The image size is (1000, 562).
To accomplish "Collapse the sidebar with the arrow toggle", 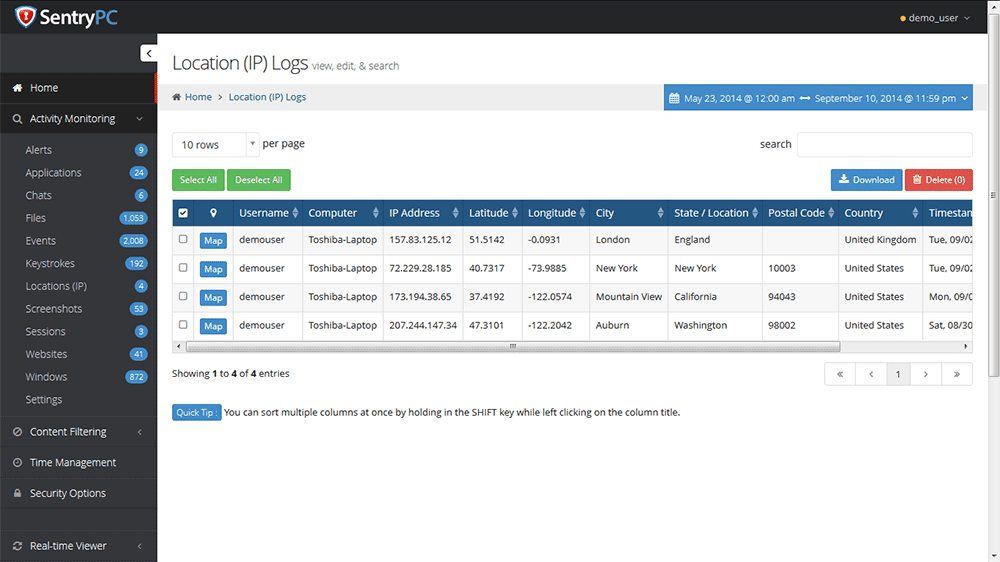I will 149,54.
